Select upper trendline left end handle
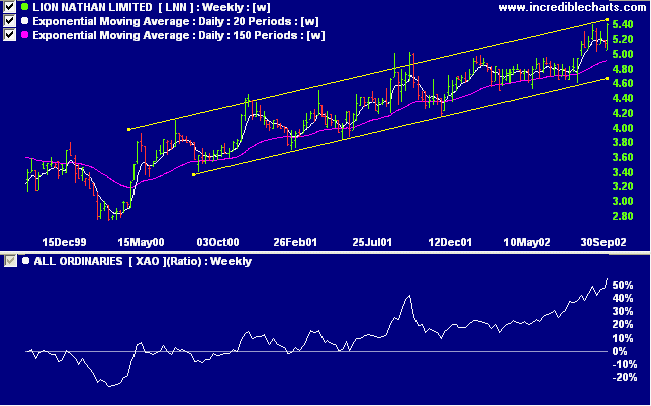Image resolution: width=651 pixels, height=406 pixels. pyautogui.click(x=128, y=130)
